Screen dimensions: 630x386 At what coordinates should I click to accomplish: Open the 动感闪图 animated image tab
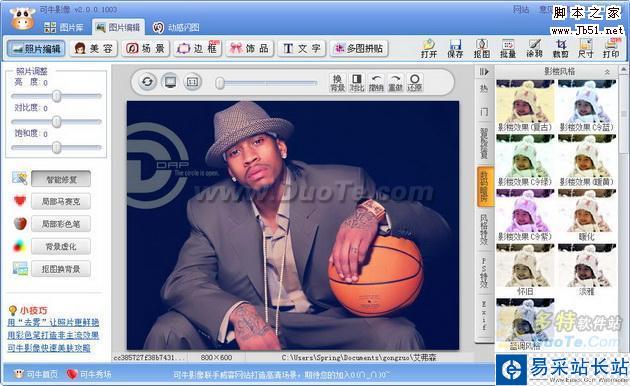[176, 27]
